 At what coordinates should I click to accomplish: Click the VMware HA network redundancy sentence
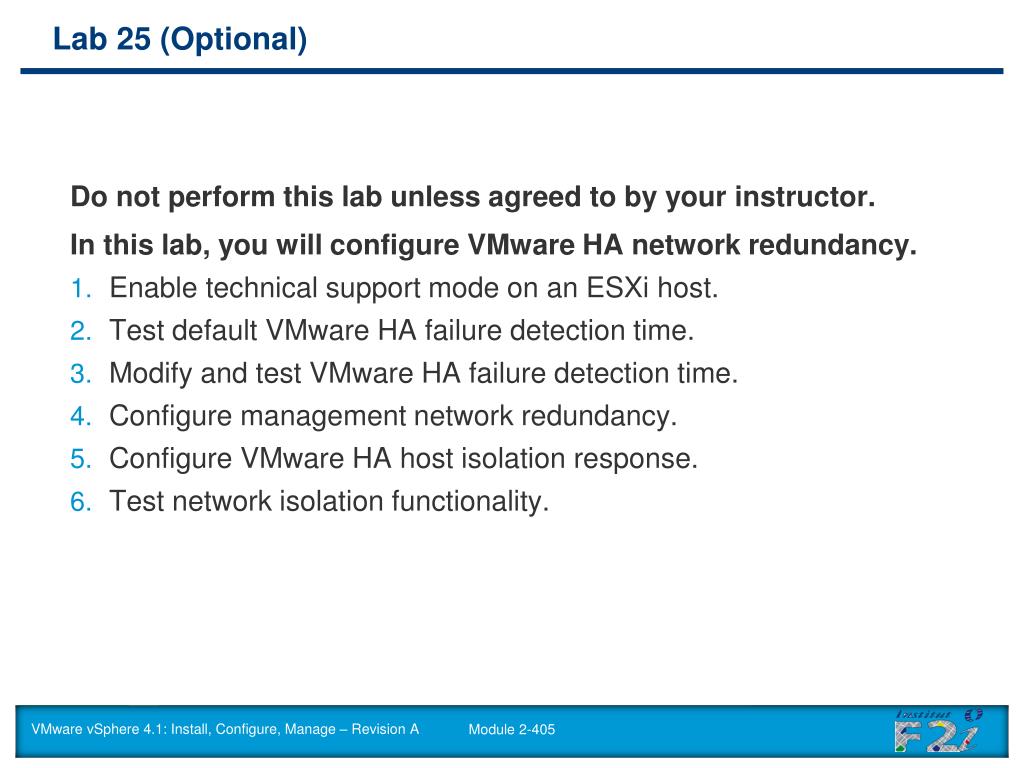click(494, 245)
